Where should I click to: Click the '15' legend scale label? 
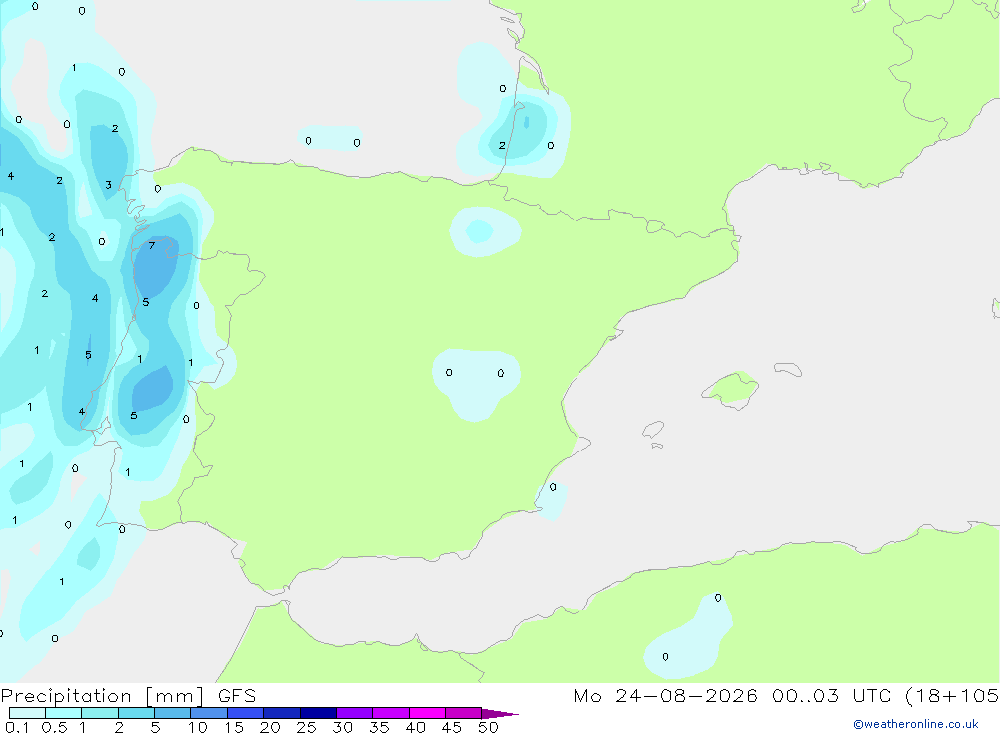coord(234,727)
